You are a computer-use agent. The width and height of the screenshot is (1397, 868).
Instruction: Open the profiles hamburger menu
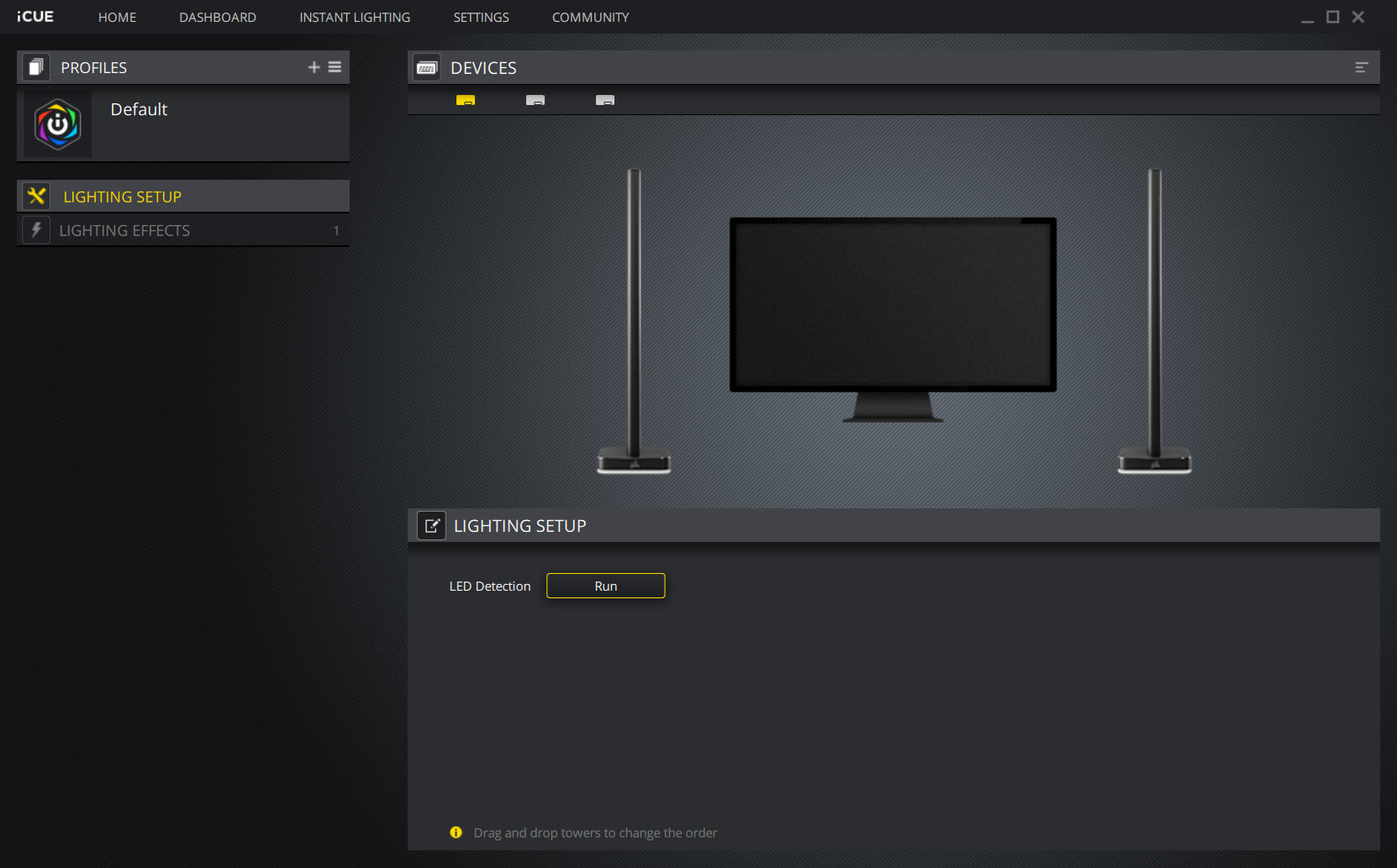point(335,67)
